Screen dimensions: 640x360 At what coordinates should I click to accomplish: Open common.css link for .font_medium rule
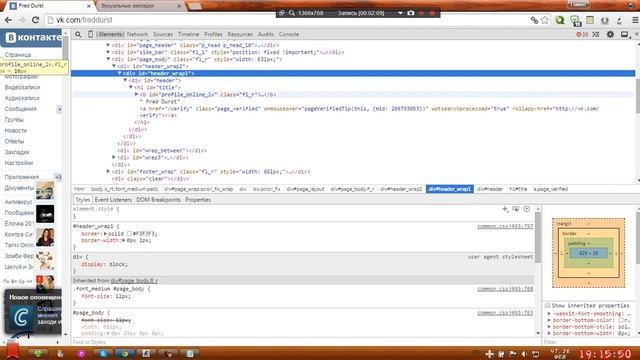(x=505, y=289)
